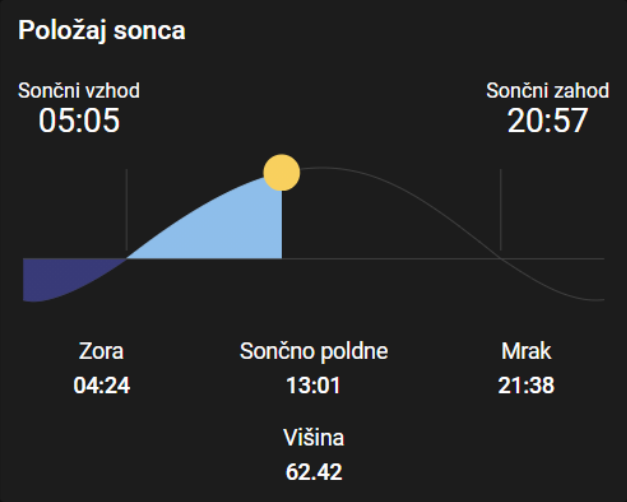Click the solar noon time 13:01
The image size is (627, 502).
314,386
